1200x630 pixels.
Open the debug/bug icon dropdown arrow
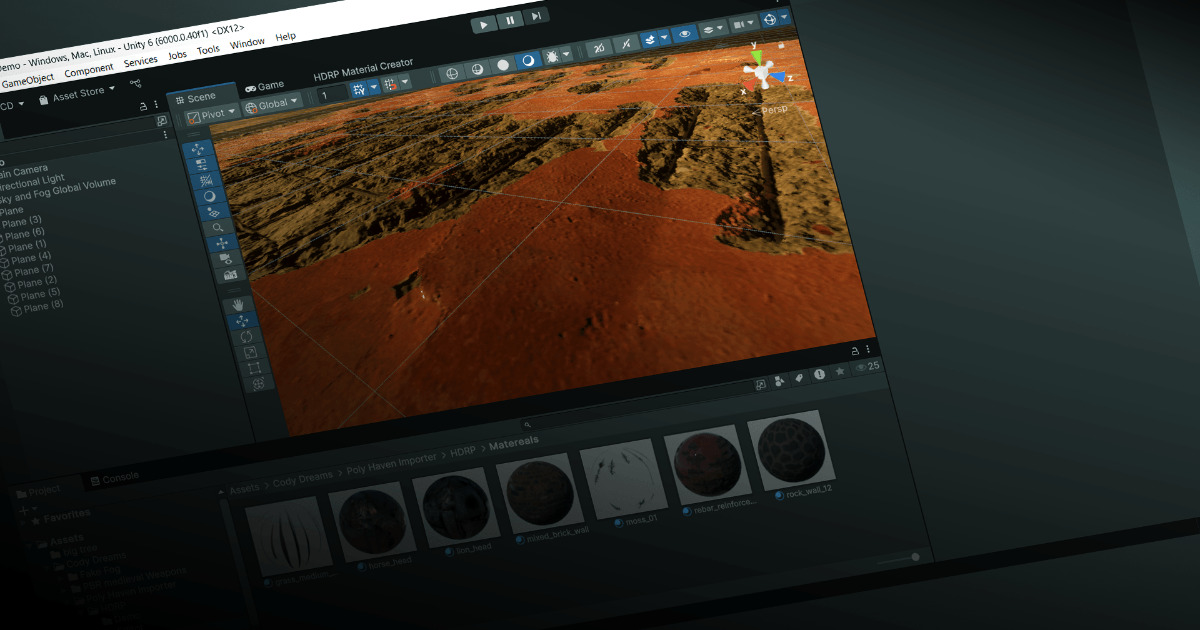(566, 55)
